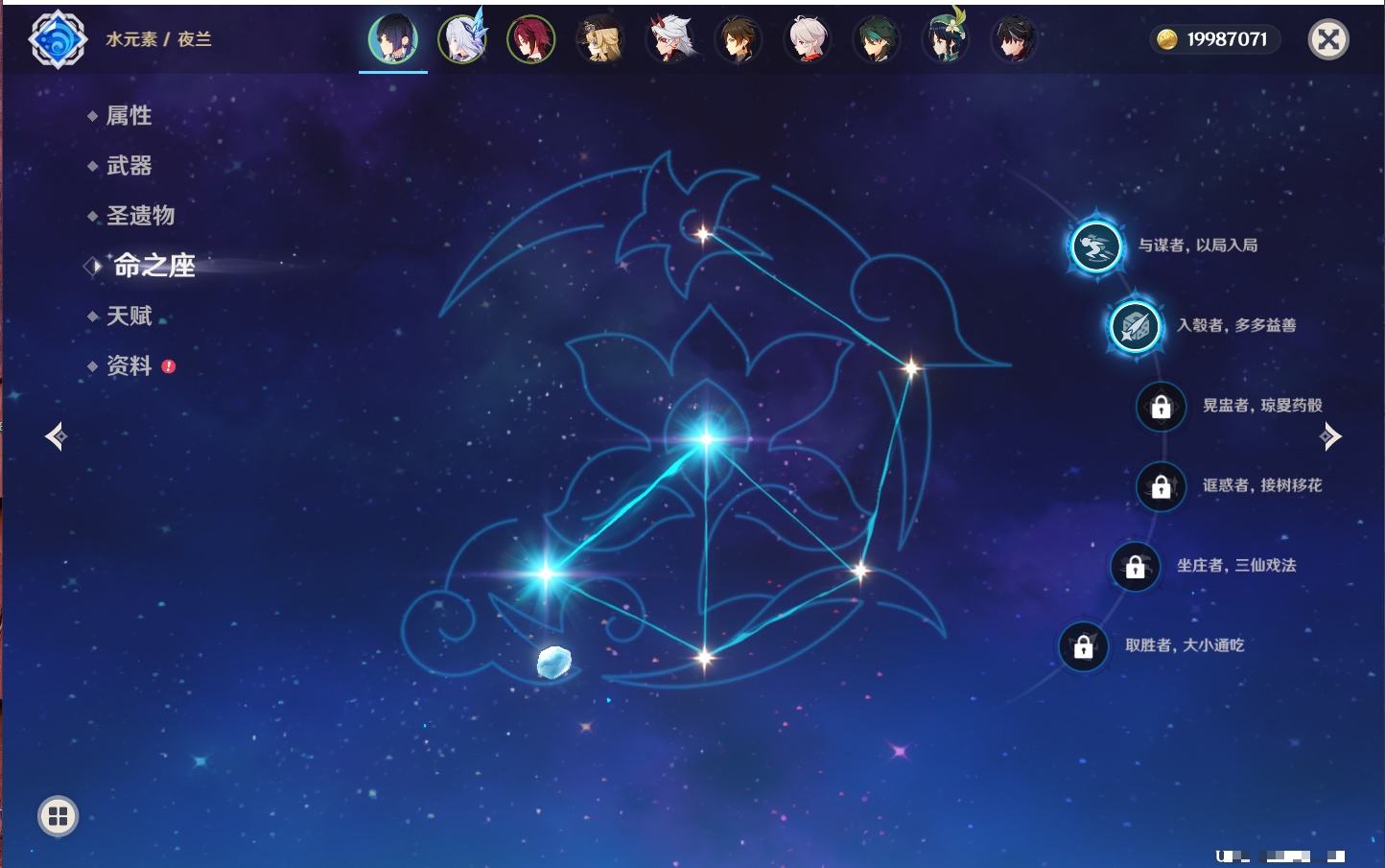Screen dimensions: 1385x868
Task: Click the label text 入彀者,多多益善
Action: [x=1237, y=325]
